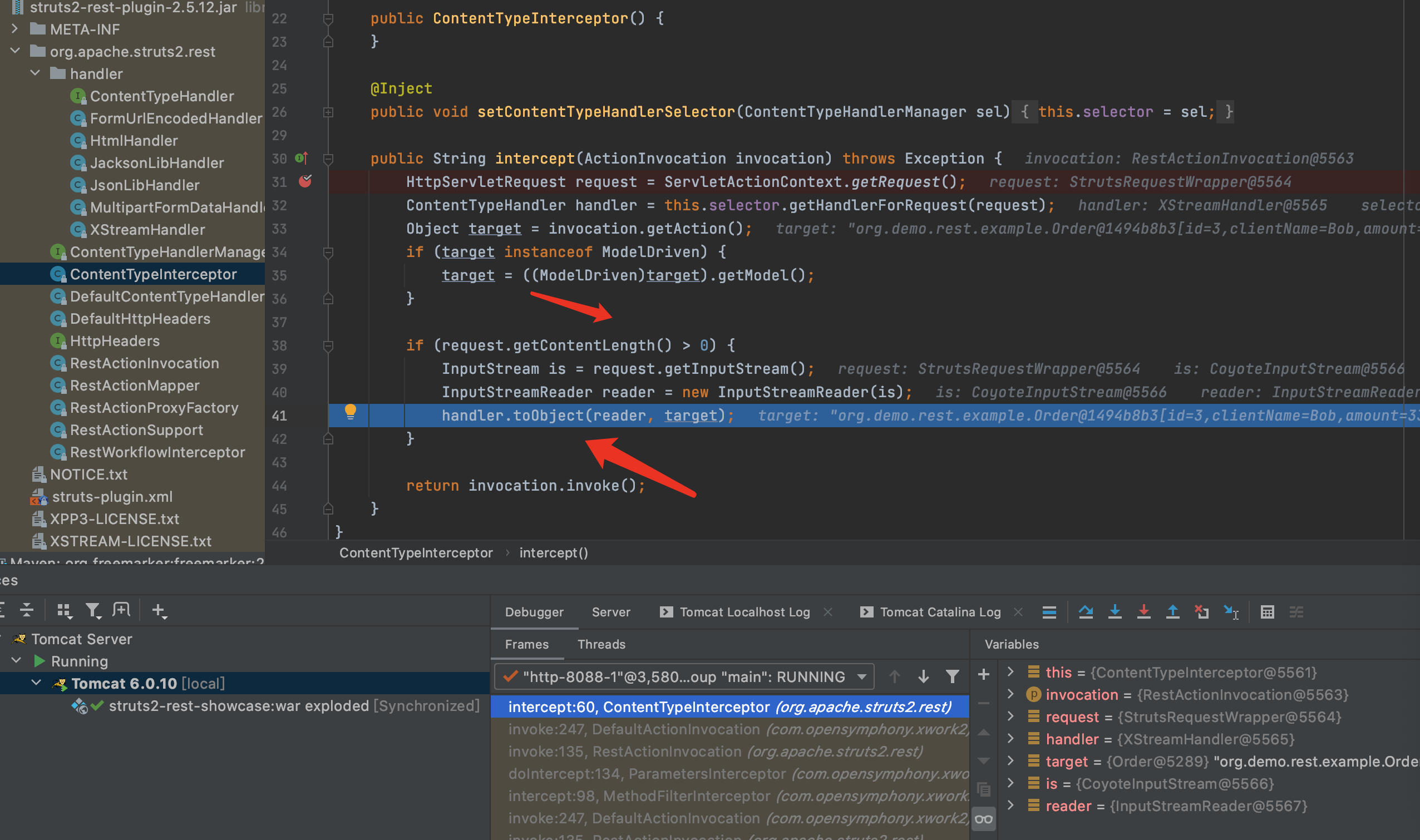Expand the META-INF folder
Viewport: 1420px width, 840px height.
(15, 29)
